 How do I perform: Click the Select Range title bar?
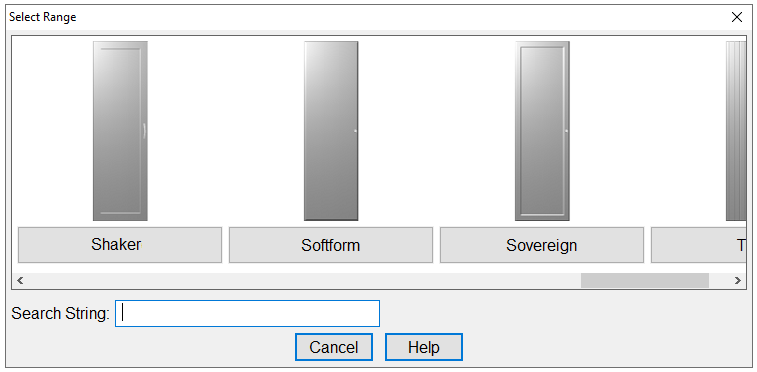(x=367, y=17)
